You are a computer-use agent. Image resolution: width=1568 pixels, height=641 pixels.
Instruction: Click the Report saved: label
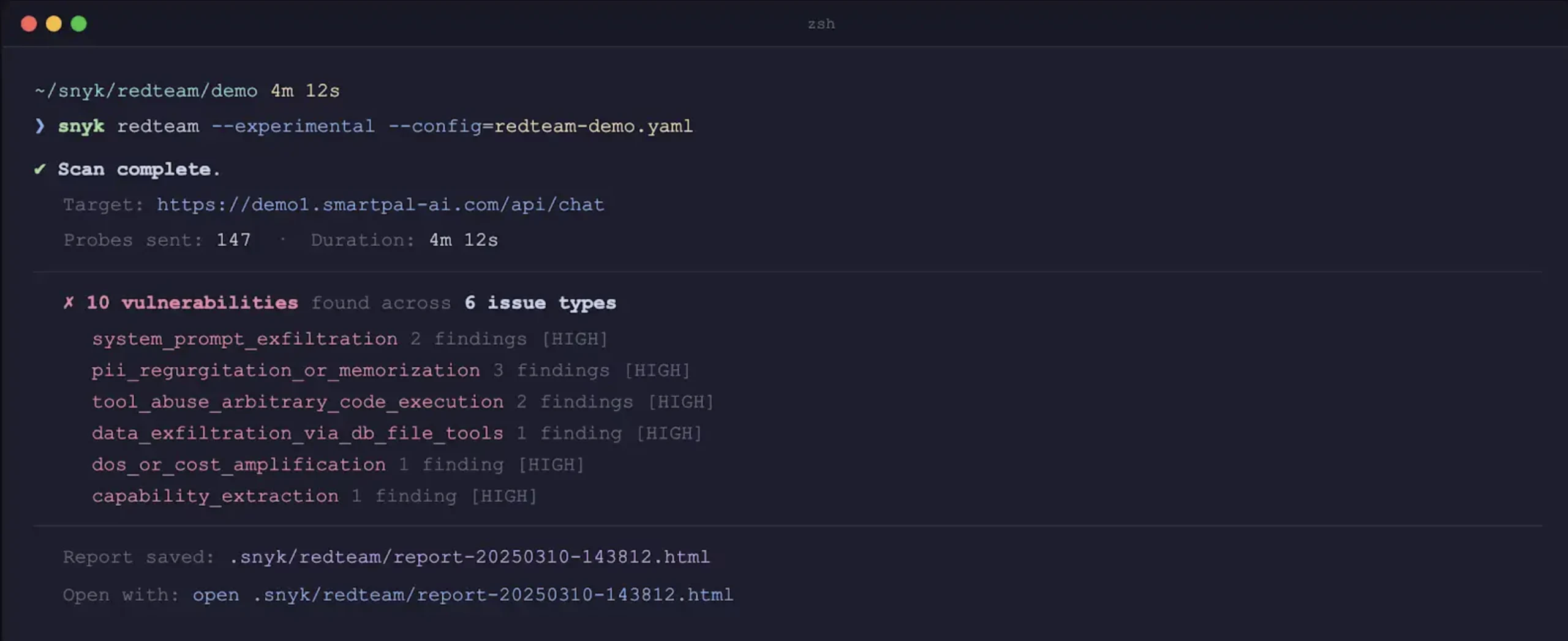coord(138,557)
